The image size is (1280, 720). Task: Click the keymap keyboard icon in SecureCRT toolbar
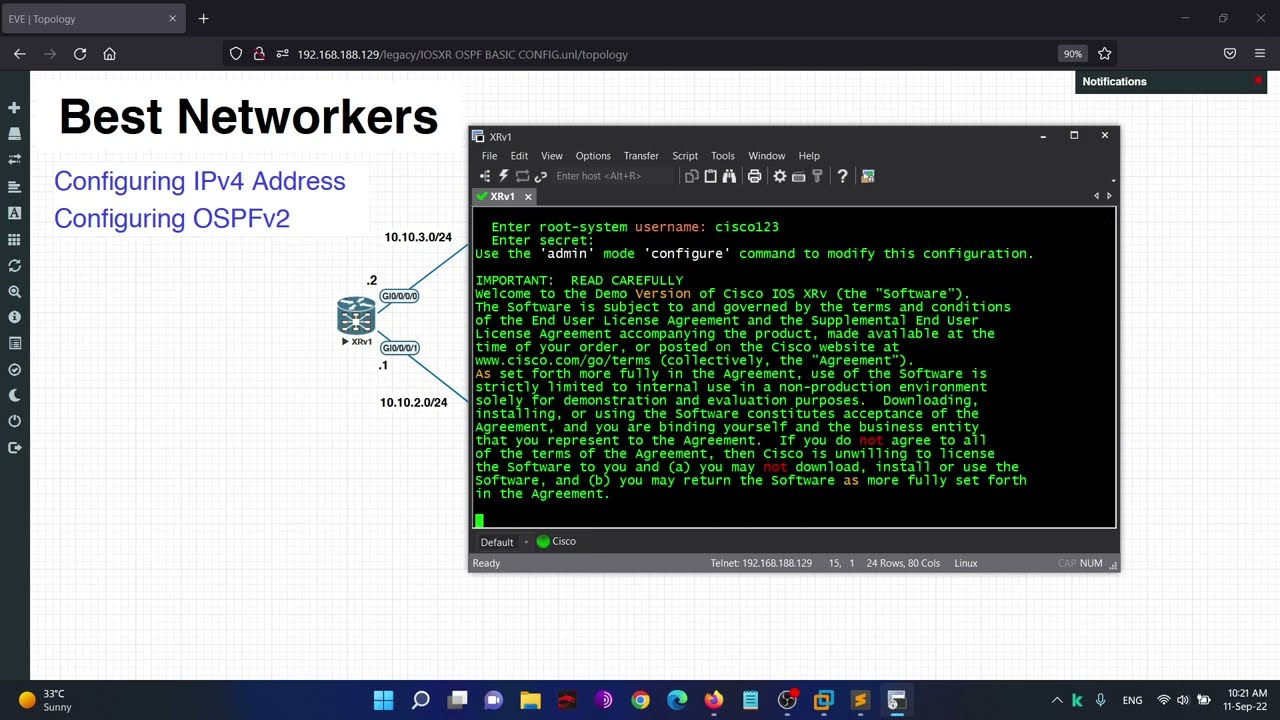[798, 176]
